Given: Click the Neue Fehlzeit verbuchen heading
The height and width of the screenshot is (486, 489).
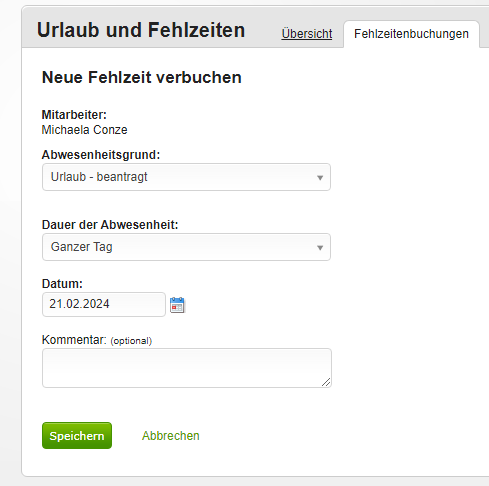Looking at the screenshot, I should pyautogui.click(x=142, y=77).
